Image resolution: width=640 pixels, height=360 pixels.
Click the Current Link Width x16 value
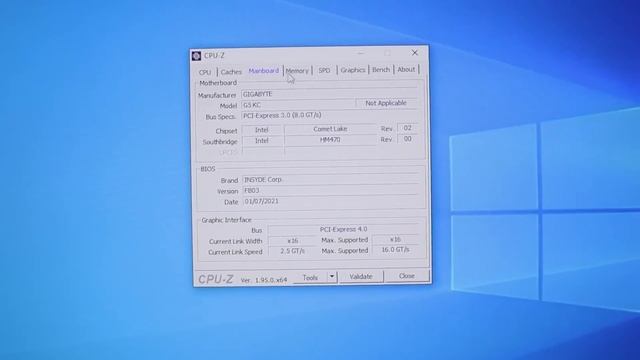coord(293,241)
